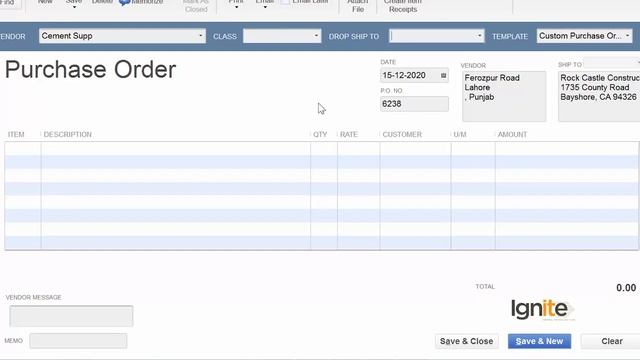
Task: Click the RATE column header
Action: pos(349,134)
